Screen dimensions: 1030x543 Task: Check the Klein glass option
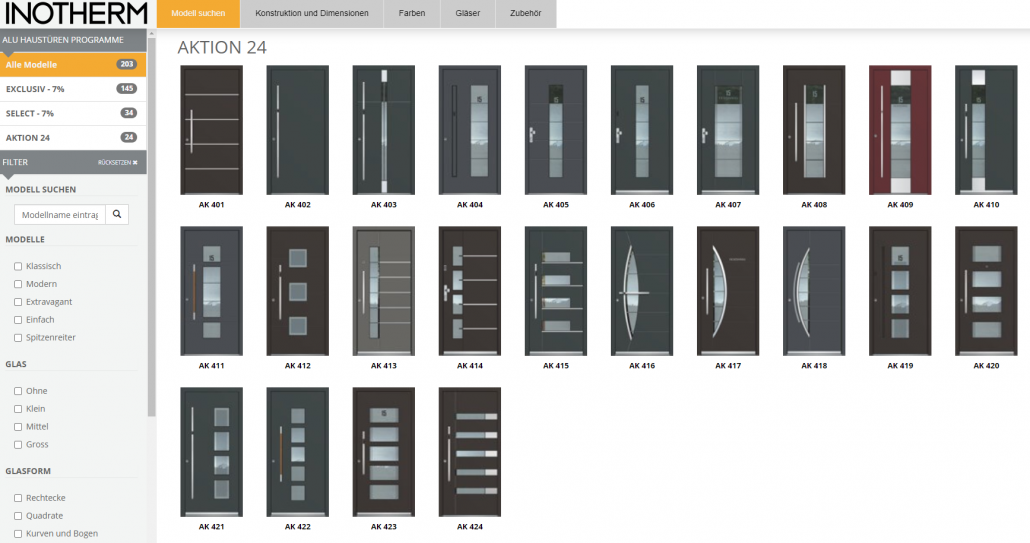click(x=18, y=408)
